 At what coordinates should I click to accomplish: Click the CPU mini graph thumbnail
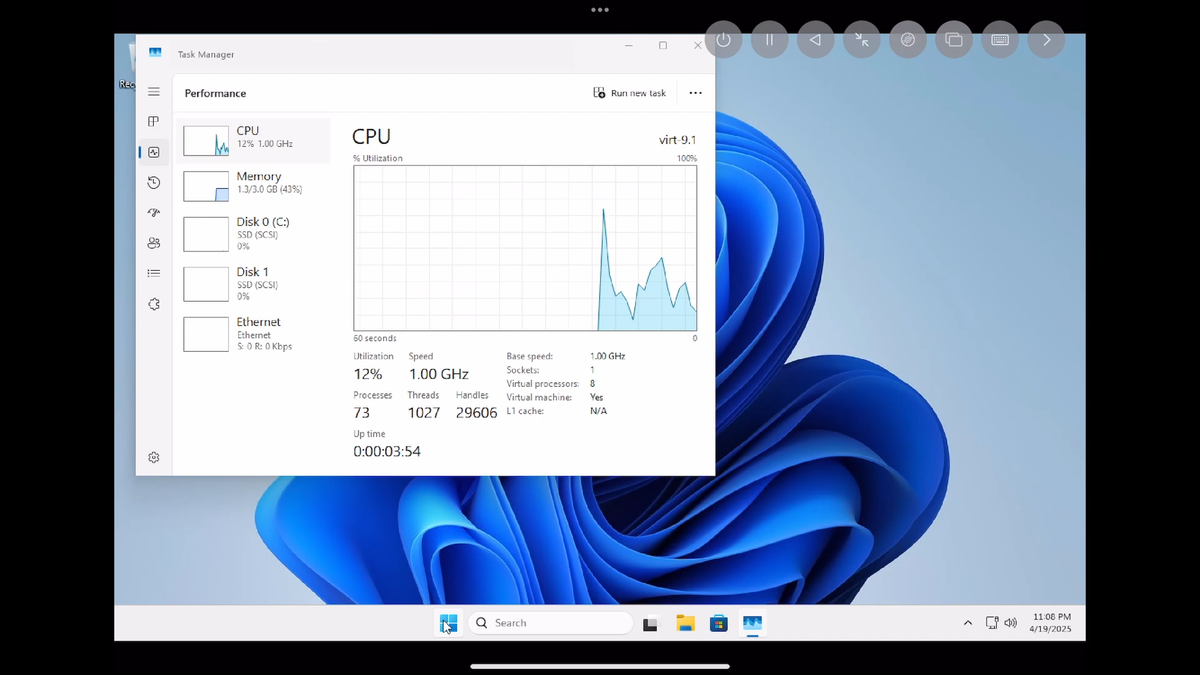point(206,141)
